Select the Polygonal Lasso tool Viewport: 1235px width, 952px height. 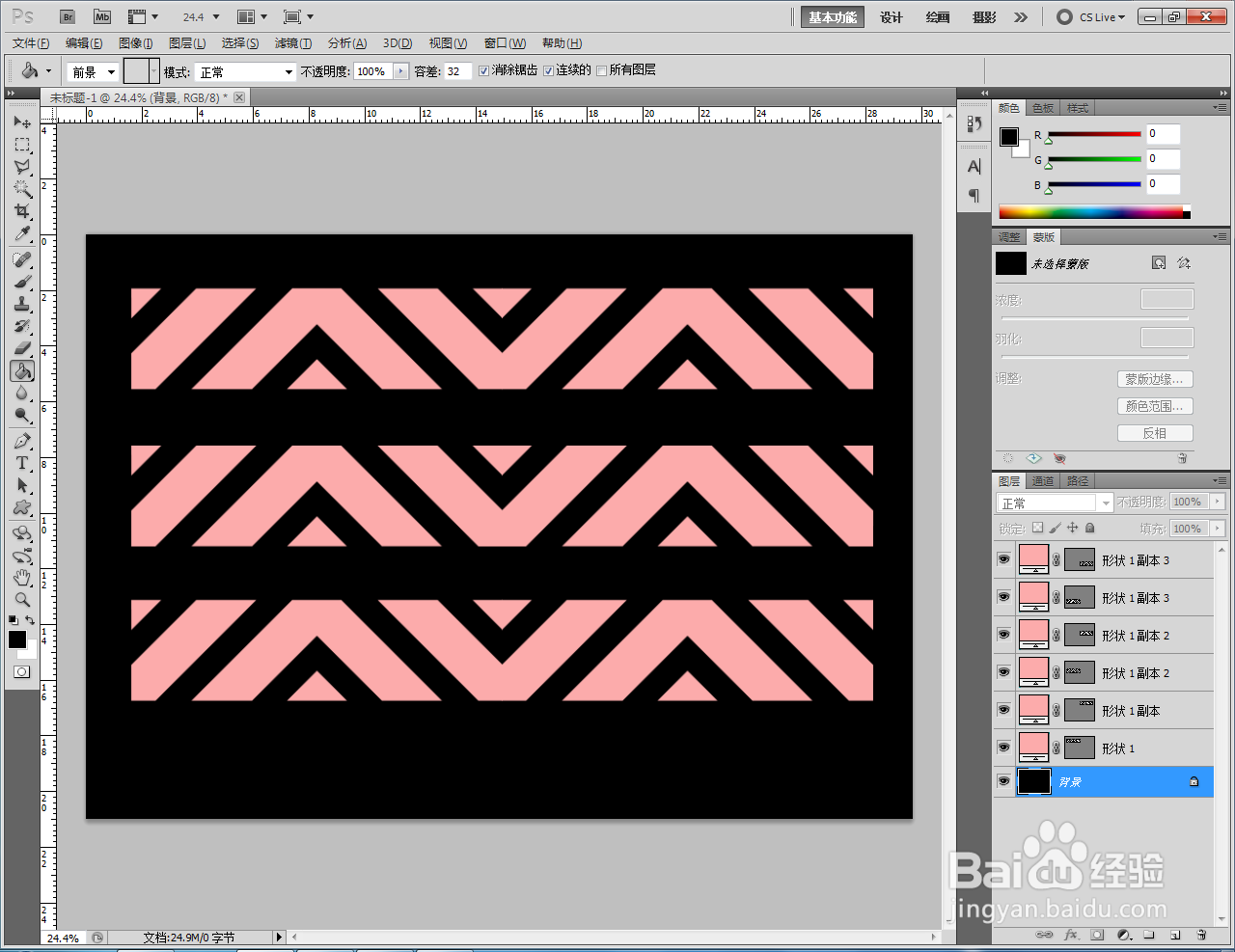pyautogui.click(x=22, y=167)
